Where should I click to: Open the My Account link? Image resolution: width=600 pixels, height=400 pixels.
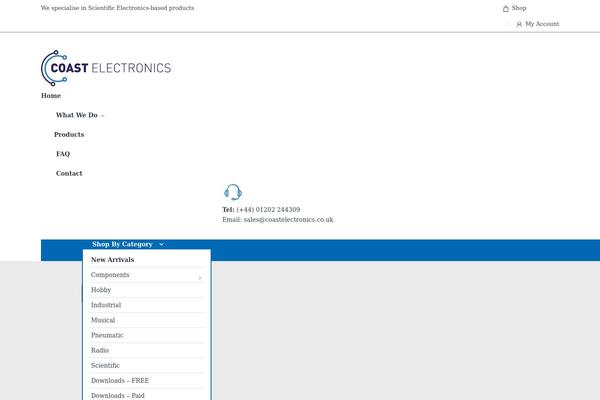[542, 24]
